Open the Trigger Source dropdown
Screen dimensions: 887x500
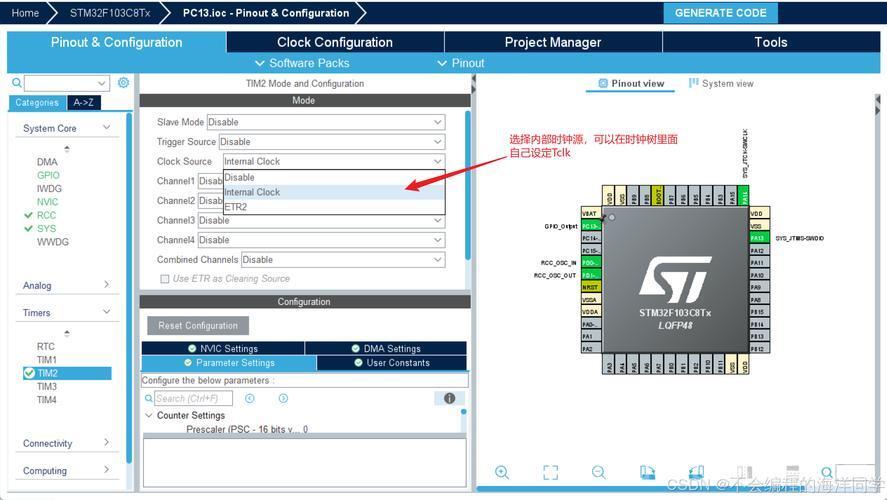(x=332, y=142)
